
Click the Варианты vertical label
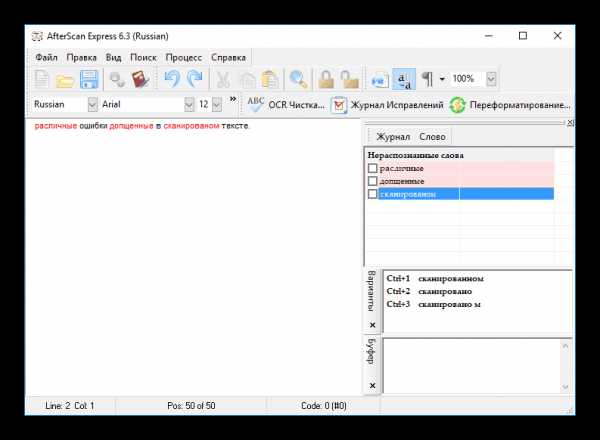371,291
